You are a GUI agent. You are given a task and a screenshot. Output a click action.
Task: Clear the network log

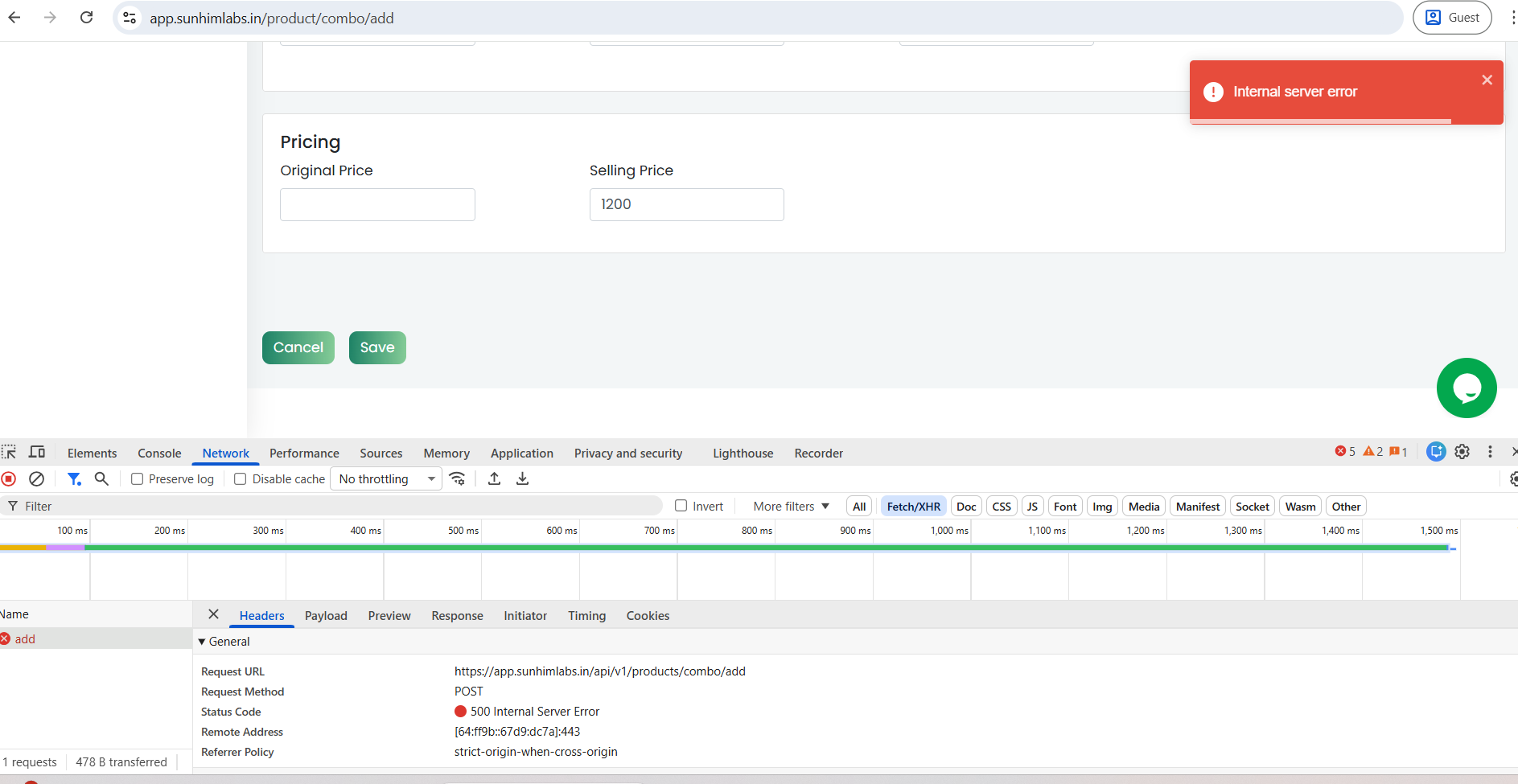(36, 479)
